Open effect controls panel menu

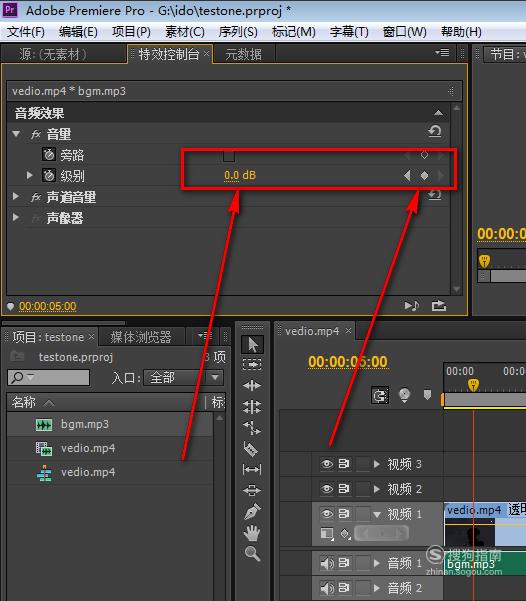coord(442,53)
